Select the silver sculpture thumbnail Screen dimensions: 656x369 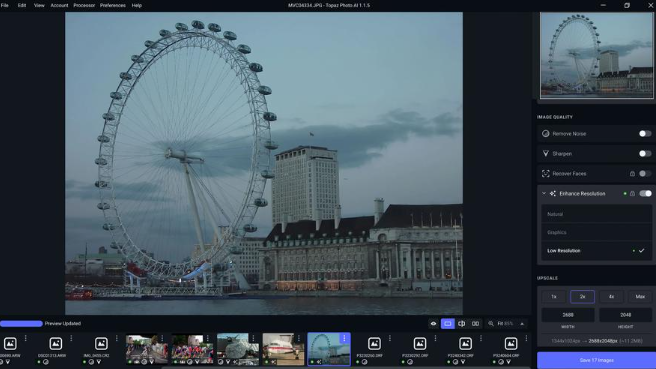238,349
